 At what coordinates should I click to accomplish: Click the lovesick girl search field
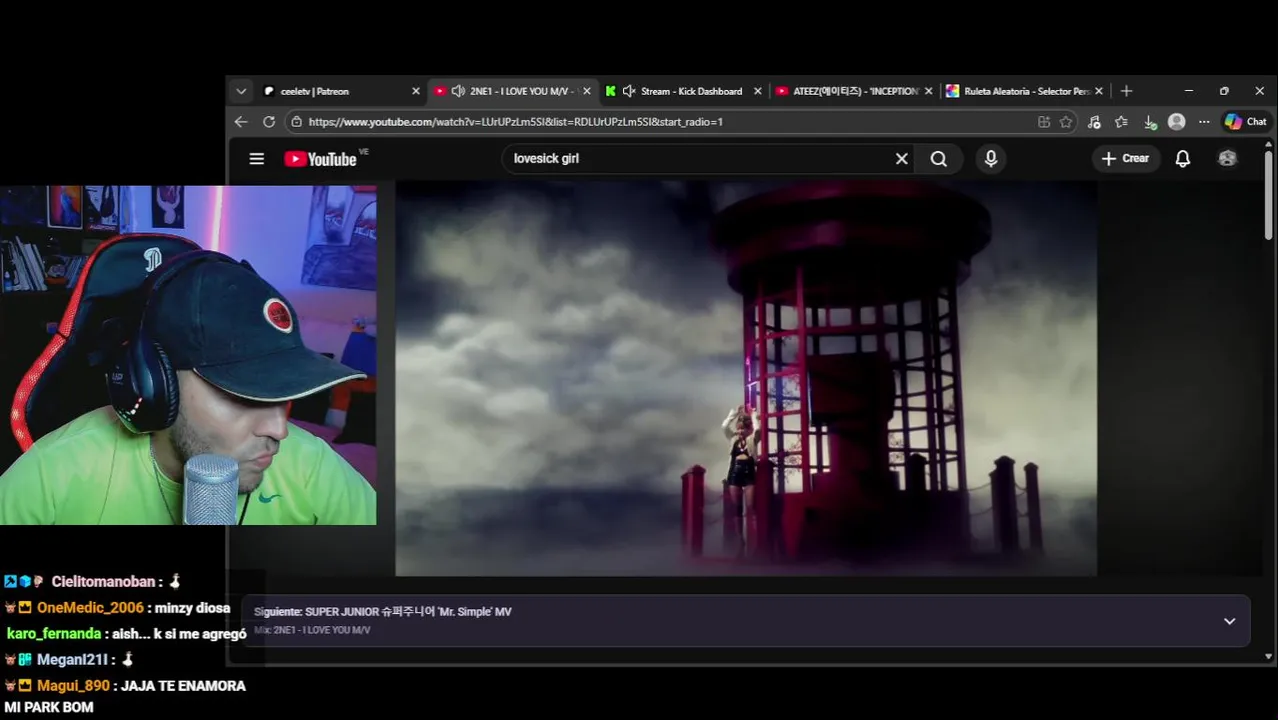coord(695,158)
